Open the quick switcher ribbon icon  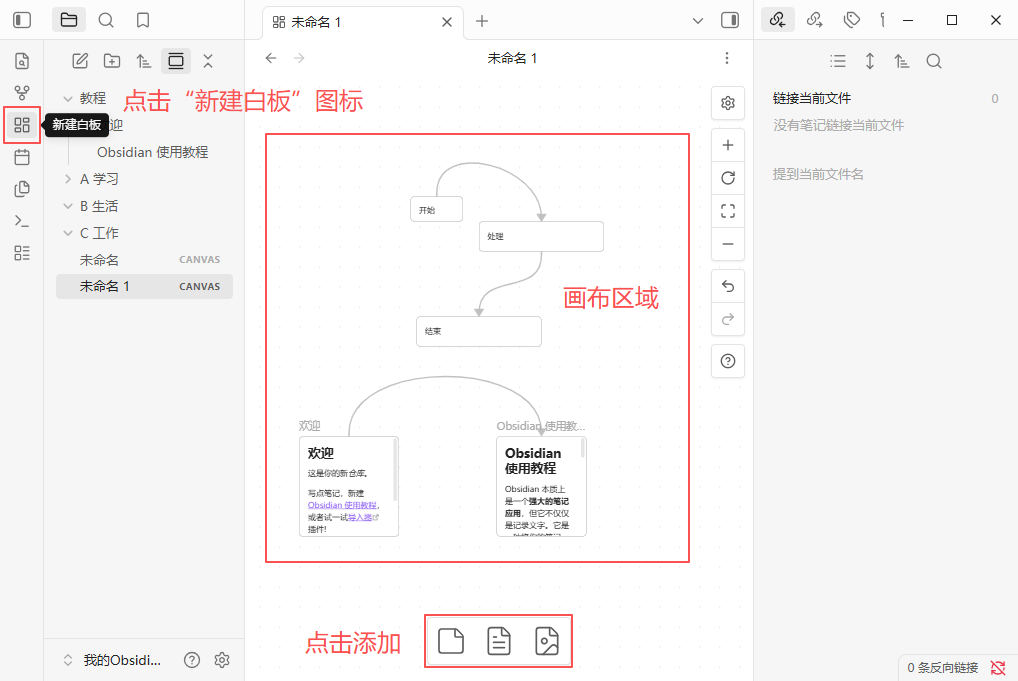point(22,61)
